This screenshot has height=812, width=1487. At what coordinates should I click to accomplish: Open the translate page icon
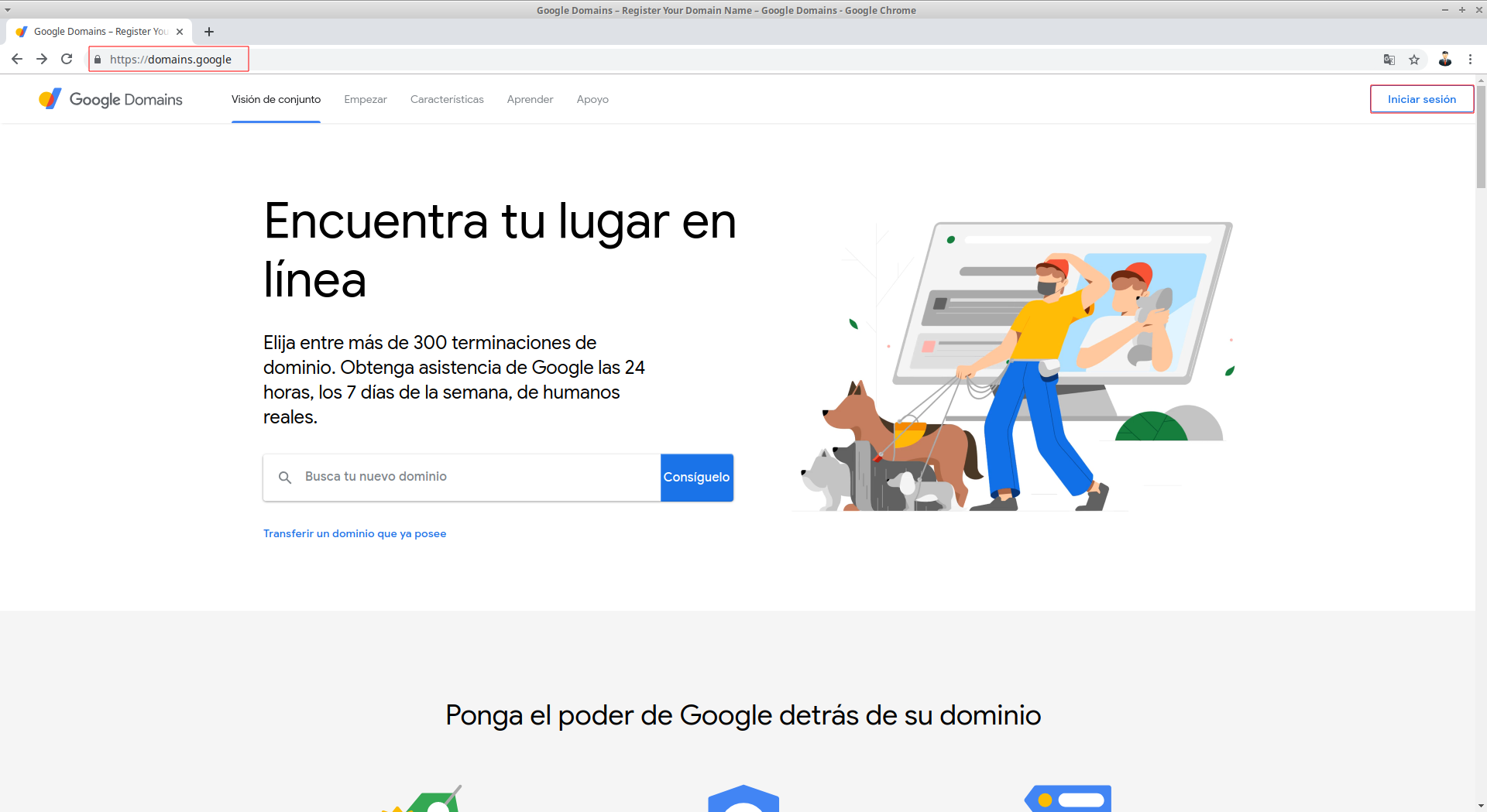[x=1389, y=60]
